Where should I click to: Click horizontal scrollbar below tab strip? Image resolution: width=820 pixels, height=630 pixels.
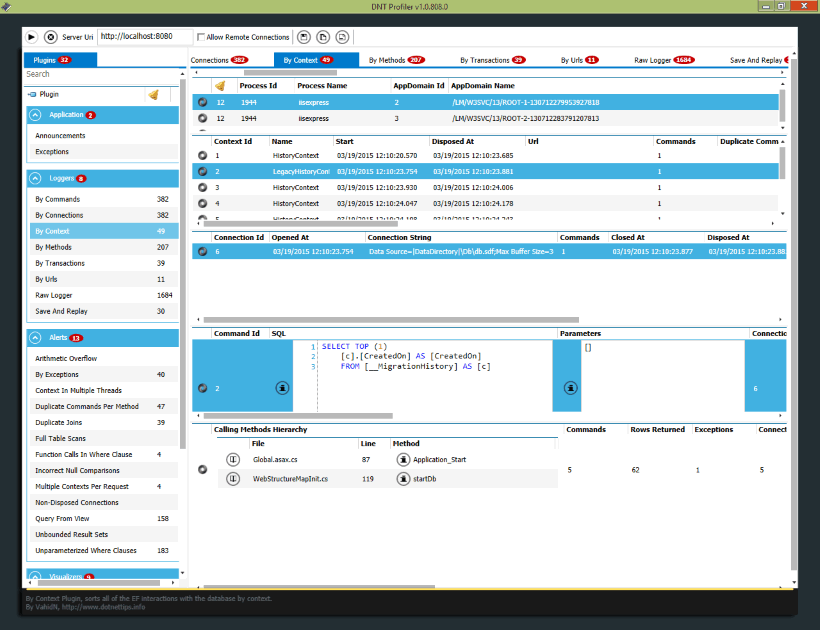290,73
